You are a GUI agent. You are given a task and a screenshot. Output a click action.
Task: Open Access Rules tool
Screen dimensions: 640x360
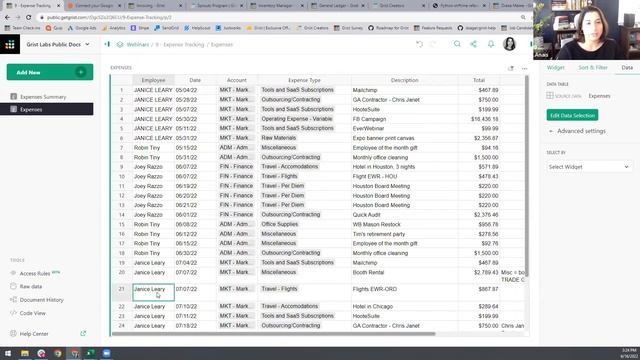pos(35,273)
